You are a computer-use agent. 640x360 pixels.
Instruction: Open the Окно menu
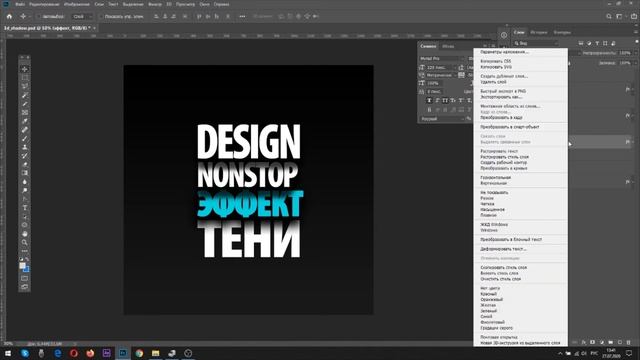tap(204, 4)
